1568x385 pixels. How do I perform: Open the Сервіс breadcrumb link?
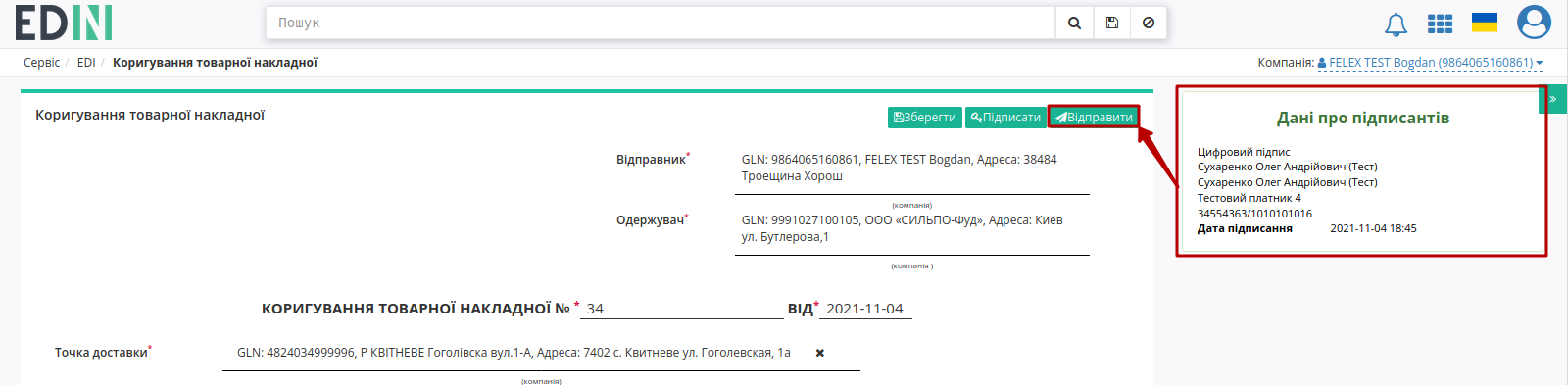pyautogui.click(x=41, y=63)
